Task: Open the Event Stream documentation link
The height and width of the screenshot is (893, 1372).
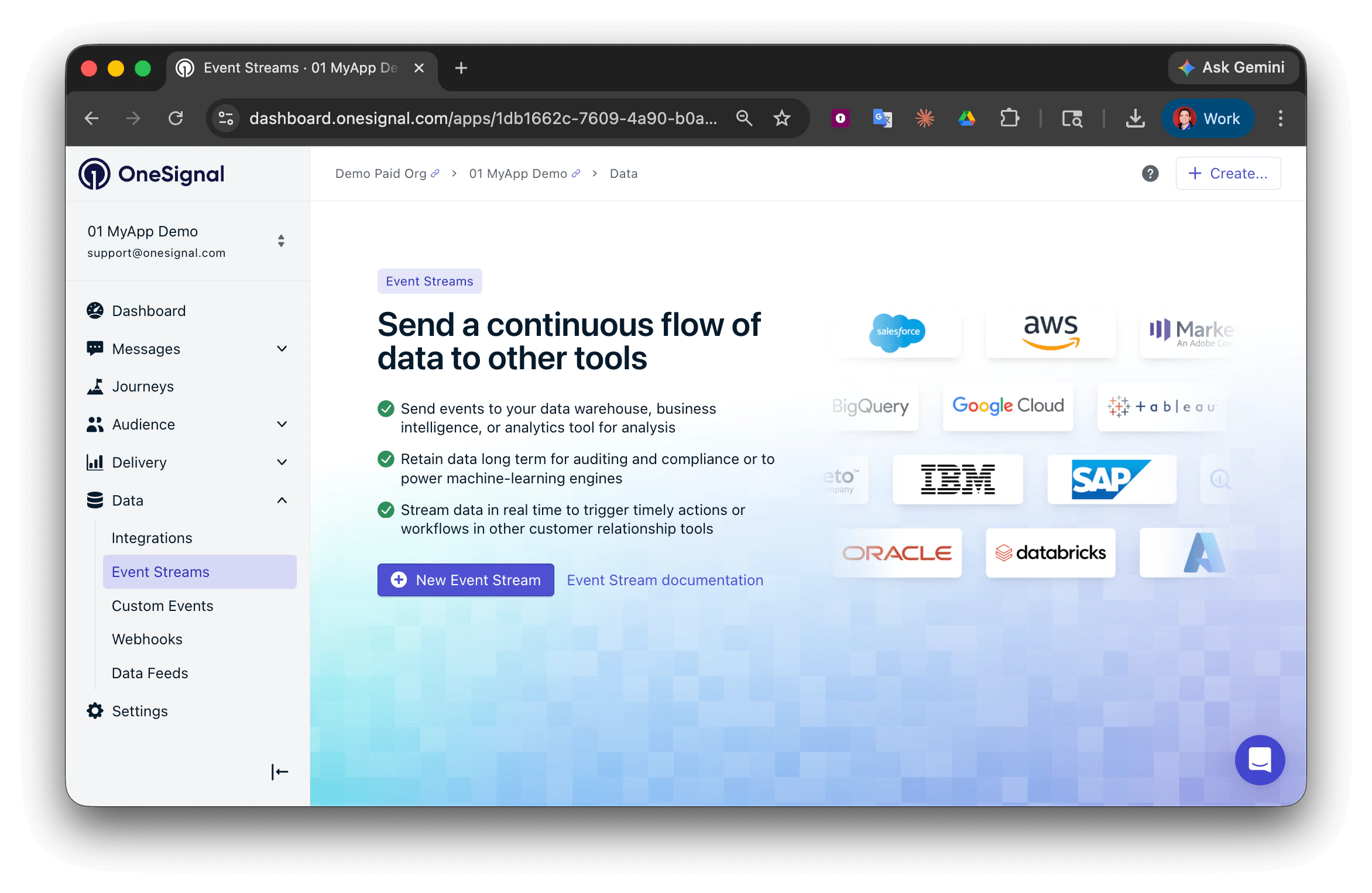Action: pos(665,580)
